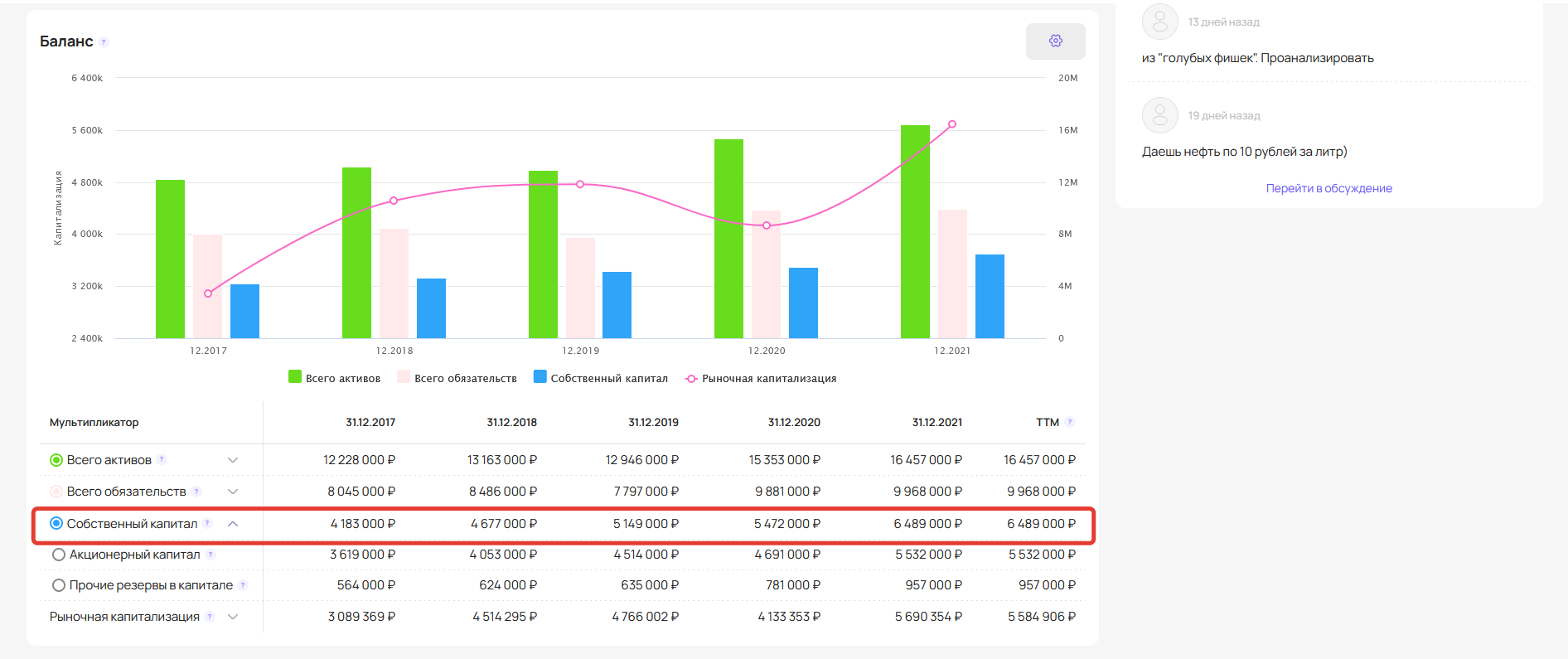
Task: Click help icon beside Собственный капитал
Action: [207, 523]
